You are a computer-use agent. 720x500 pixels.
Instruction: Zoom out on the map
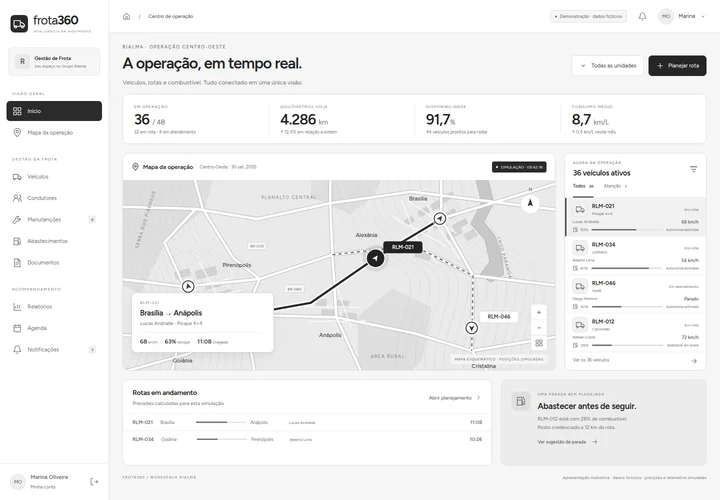tap(539, 328)
